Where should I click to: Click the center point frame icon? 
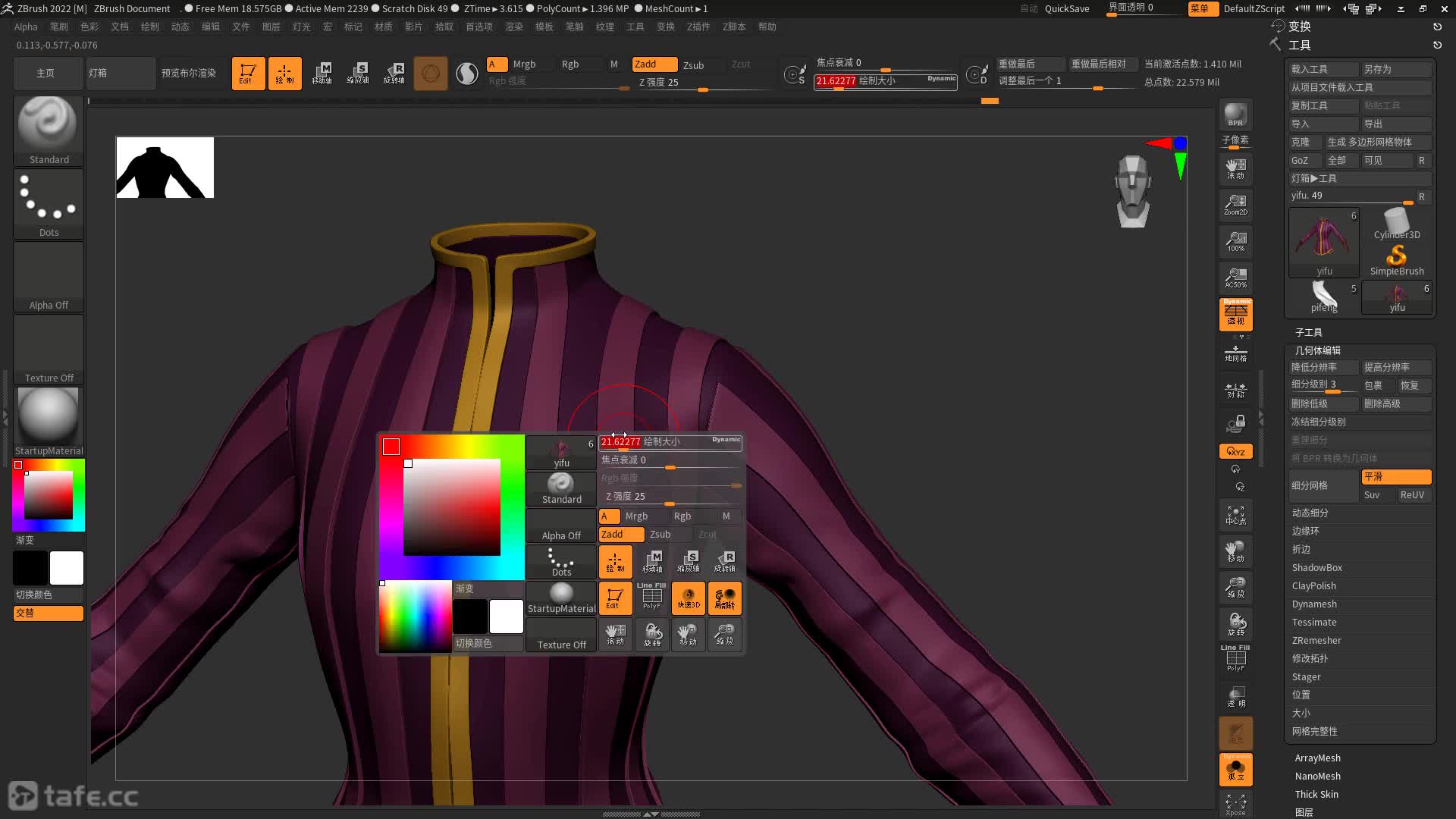[x=1235, y=516]
